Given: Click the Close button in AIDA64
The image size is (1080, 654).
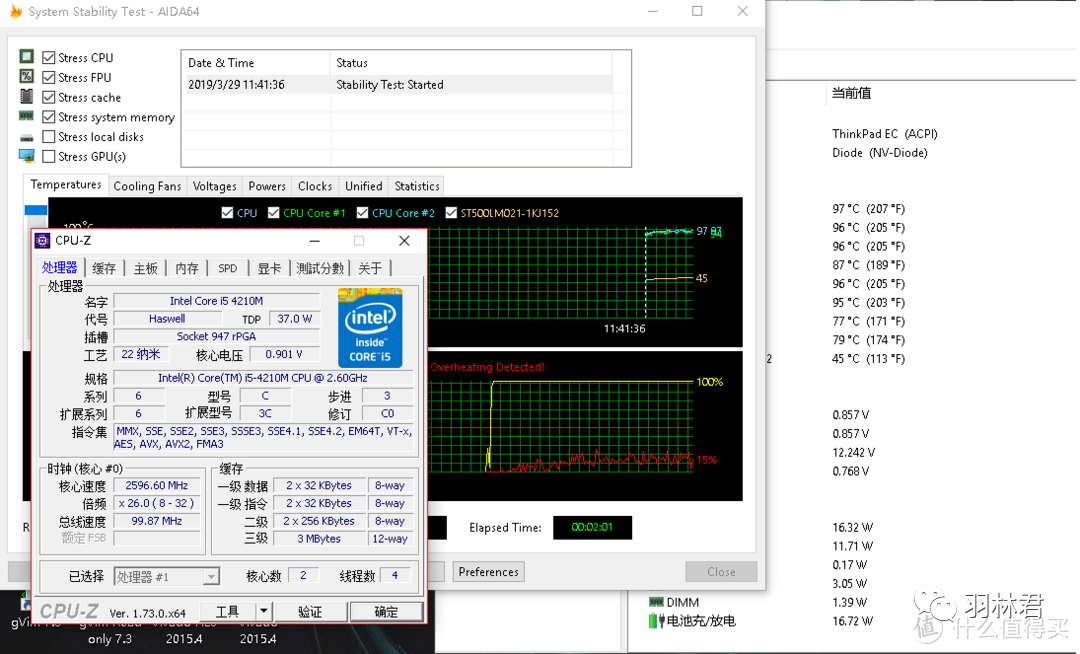Looking at the screenshot, I should (721, 571).
